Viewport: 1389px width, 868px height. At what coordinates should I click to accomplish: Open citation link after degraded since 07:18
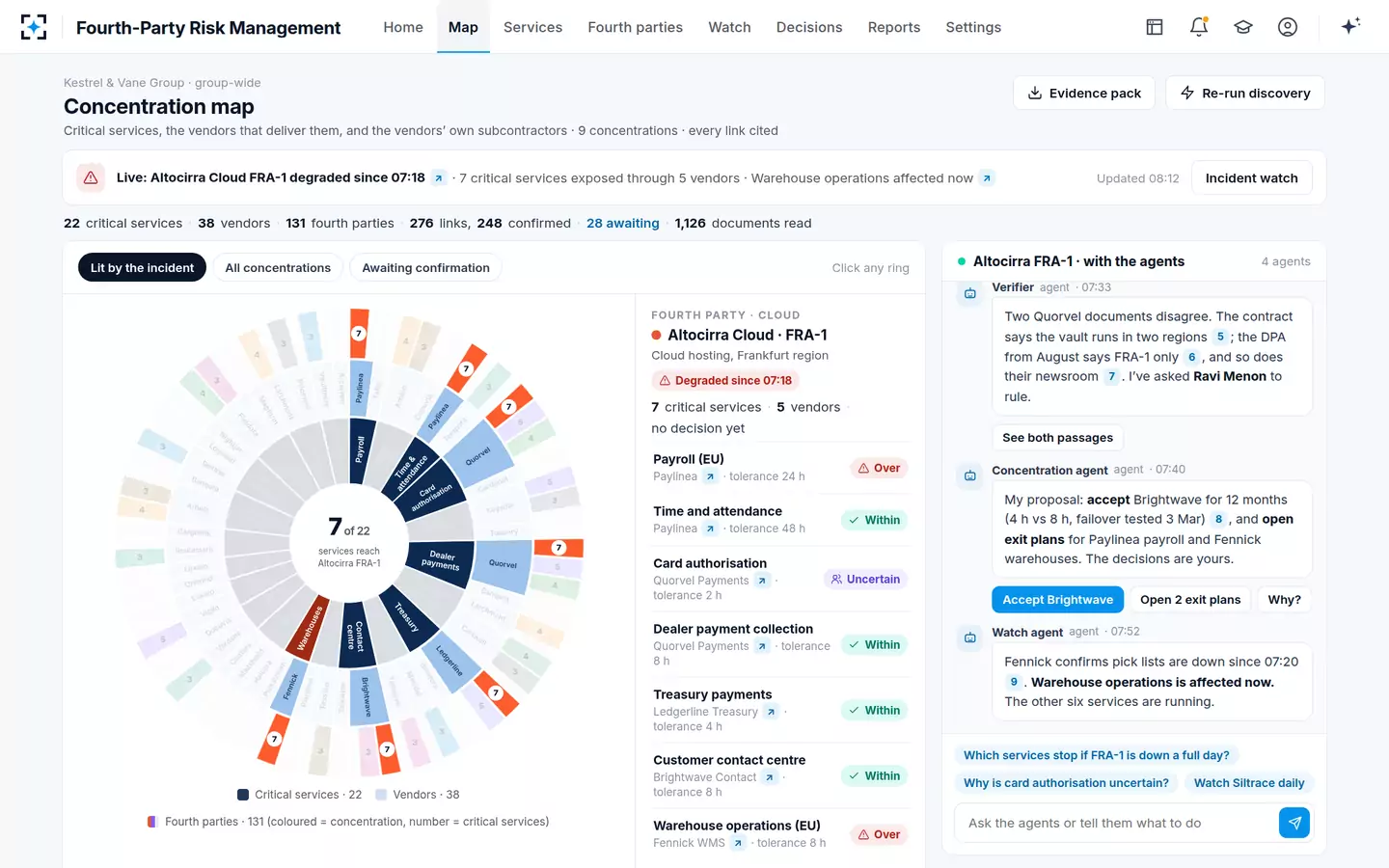click(x=439, y=178)
